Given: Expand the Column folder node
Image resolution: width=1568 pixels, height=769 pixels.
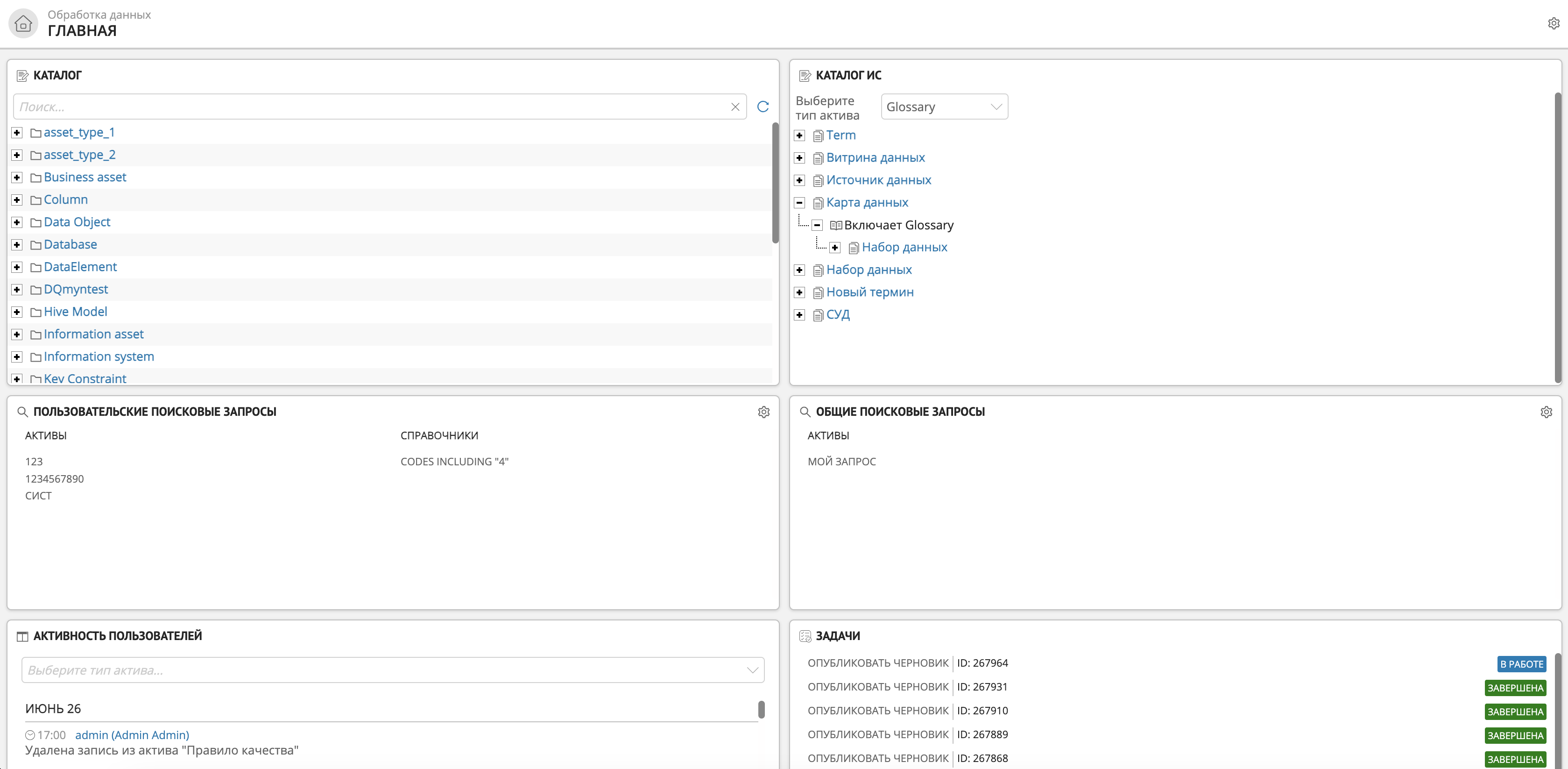Looking at the screenshot, I should pos(17,199).
